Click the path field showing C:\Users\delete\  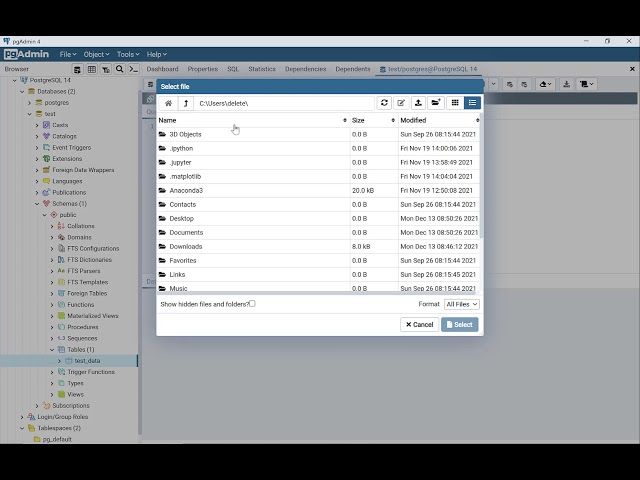tap(284, 103)
